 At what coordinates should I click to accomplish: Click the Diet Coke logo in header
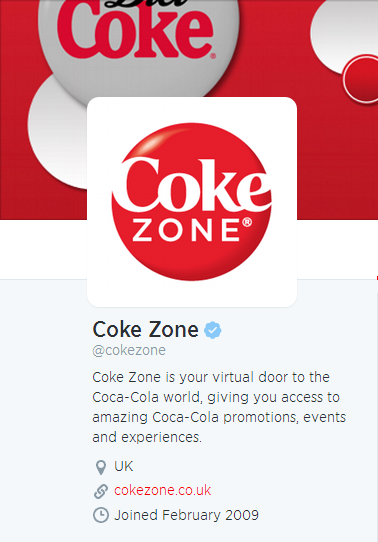136,29
